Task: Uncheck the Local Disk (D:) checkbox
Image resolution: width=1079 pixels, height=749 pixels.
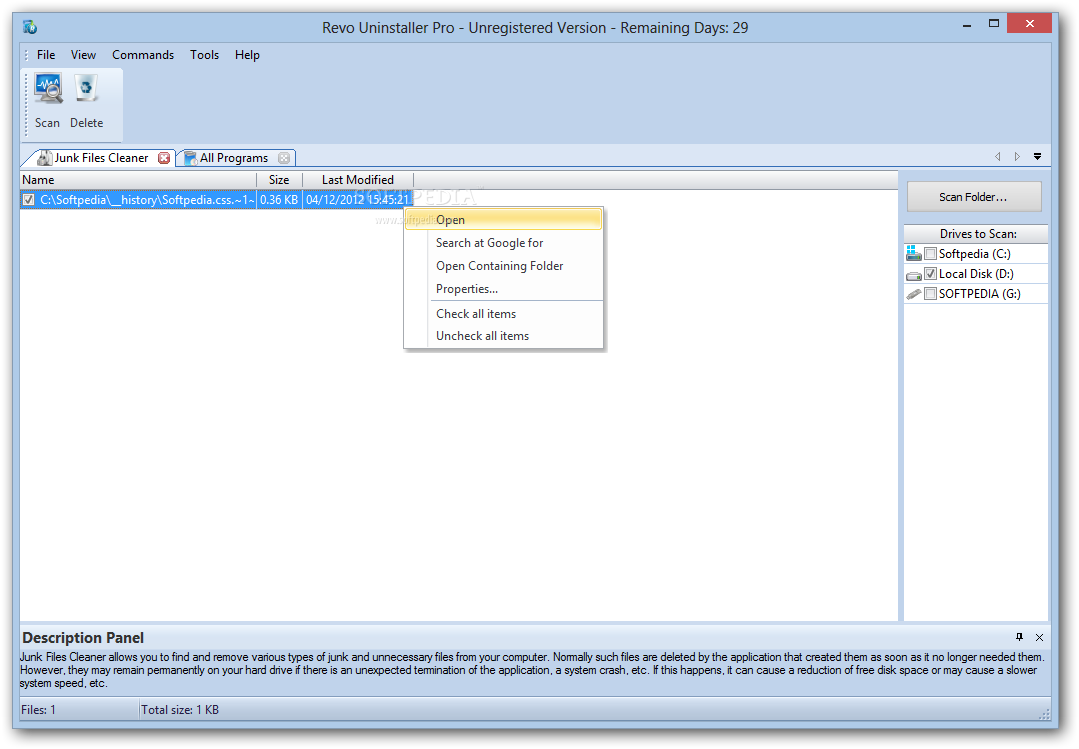Action: (930, 273)
